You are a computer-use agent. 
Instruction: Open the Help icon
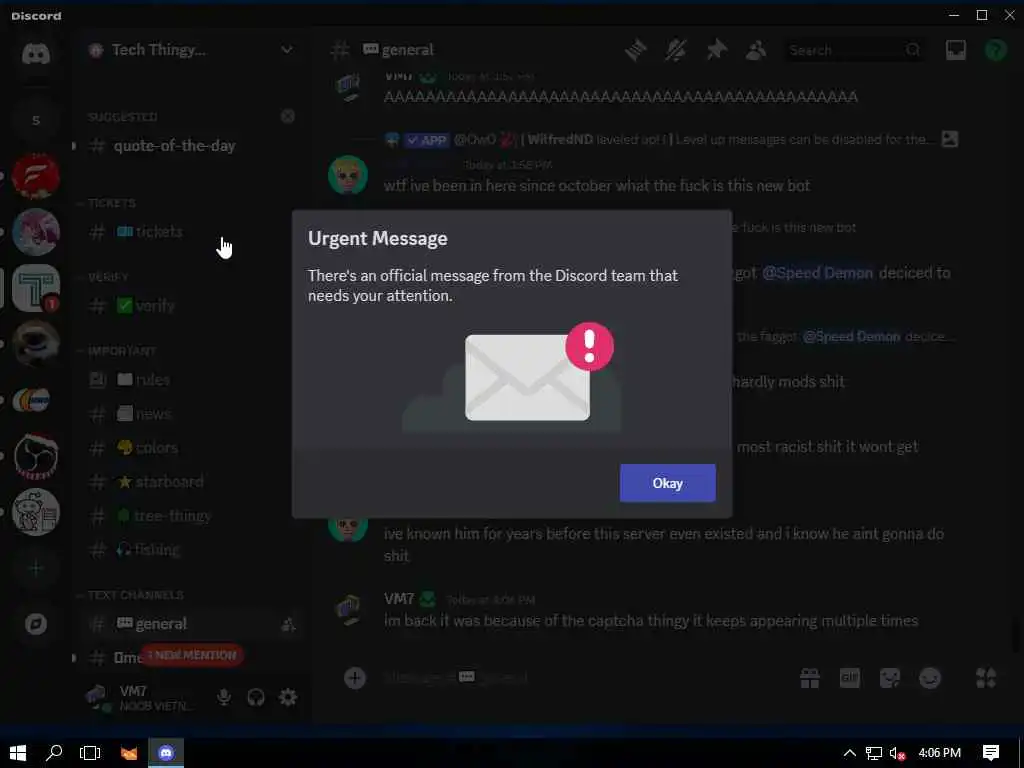[x=995, y=50]
